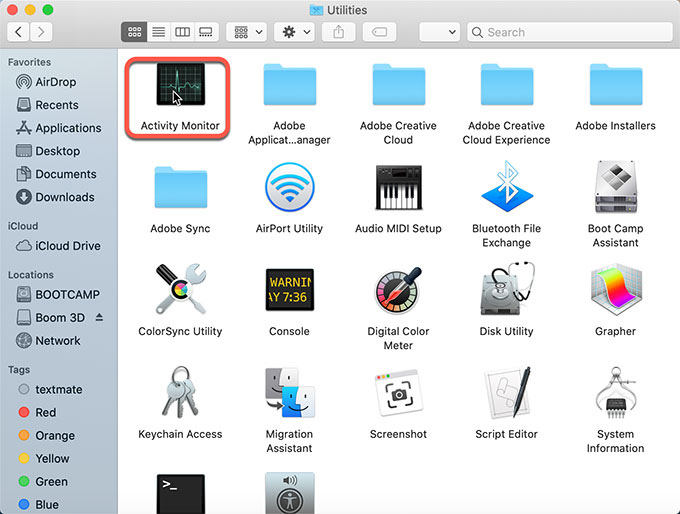Viewport: 680px width, 514px height.
Task: Go back with the left chevron button
Action: click(18, 32)
